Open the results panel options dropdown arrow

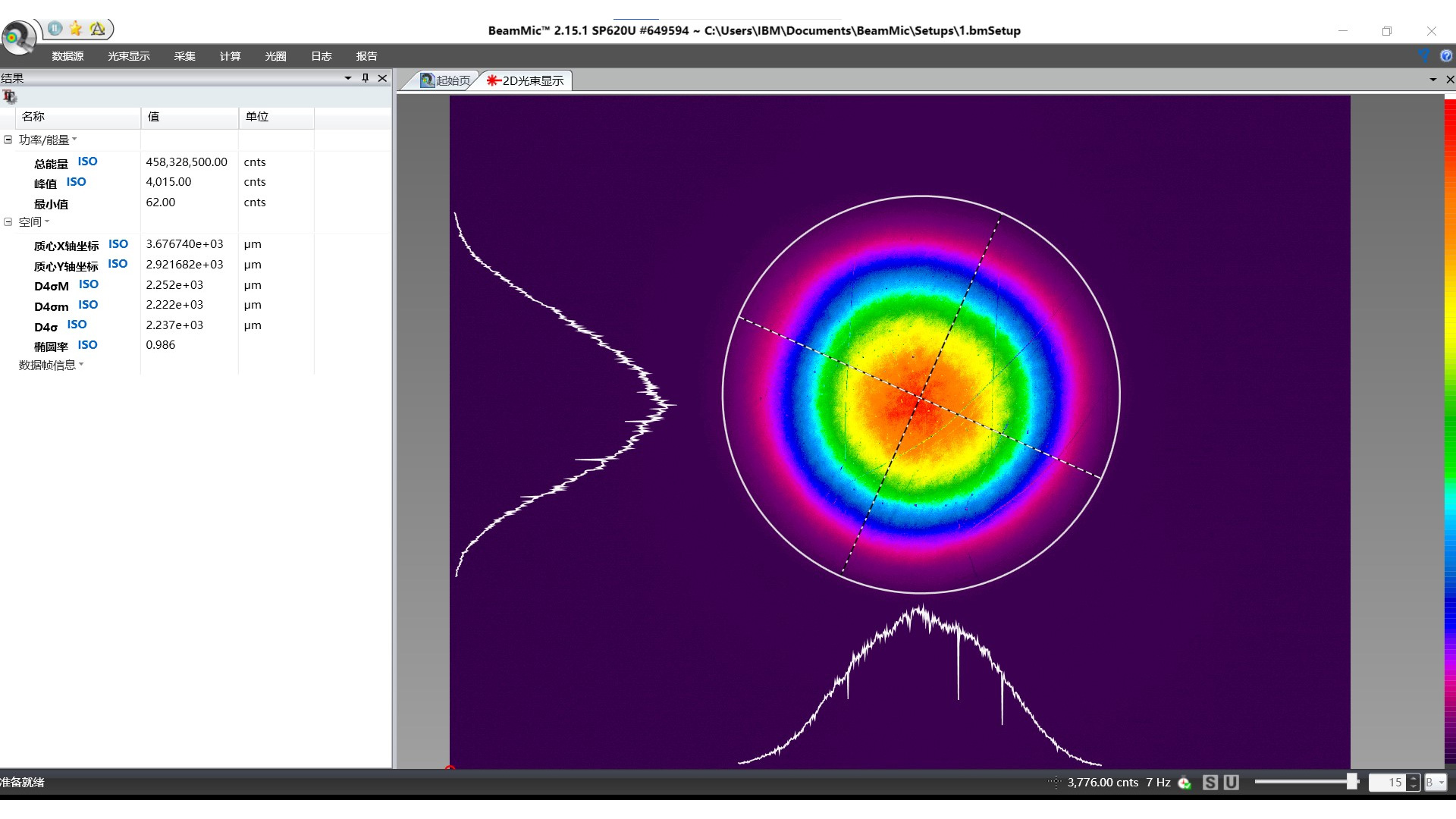(x=347, y=78)
